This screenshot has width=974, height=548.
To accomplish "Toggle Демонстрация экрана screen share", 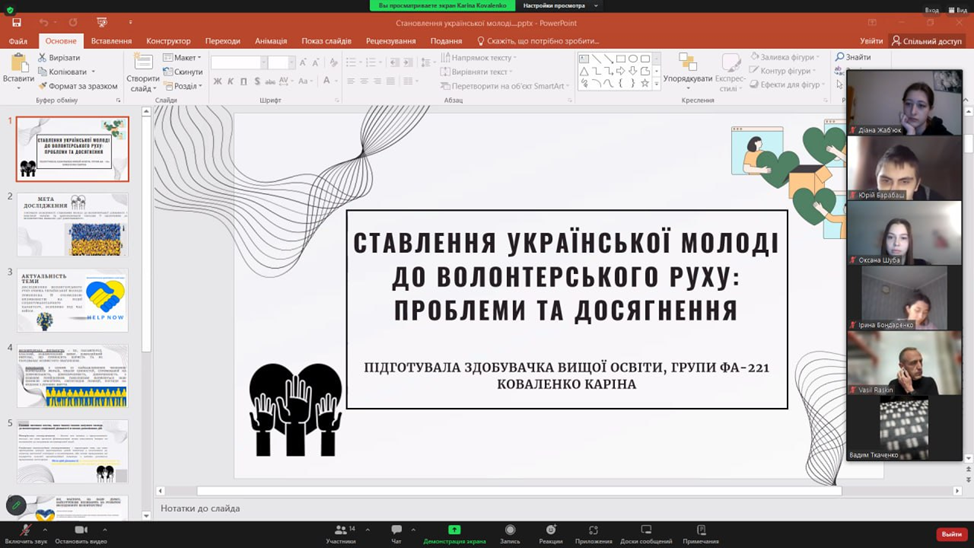I will (454, 531).
